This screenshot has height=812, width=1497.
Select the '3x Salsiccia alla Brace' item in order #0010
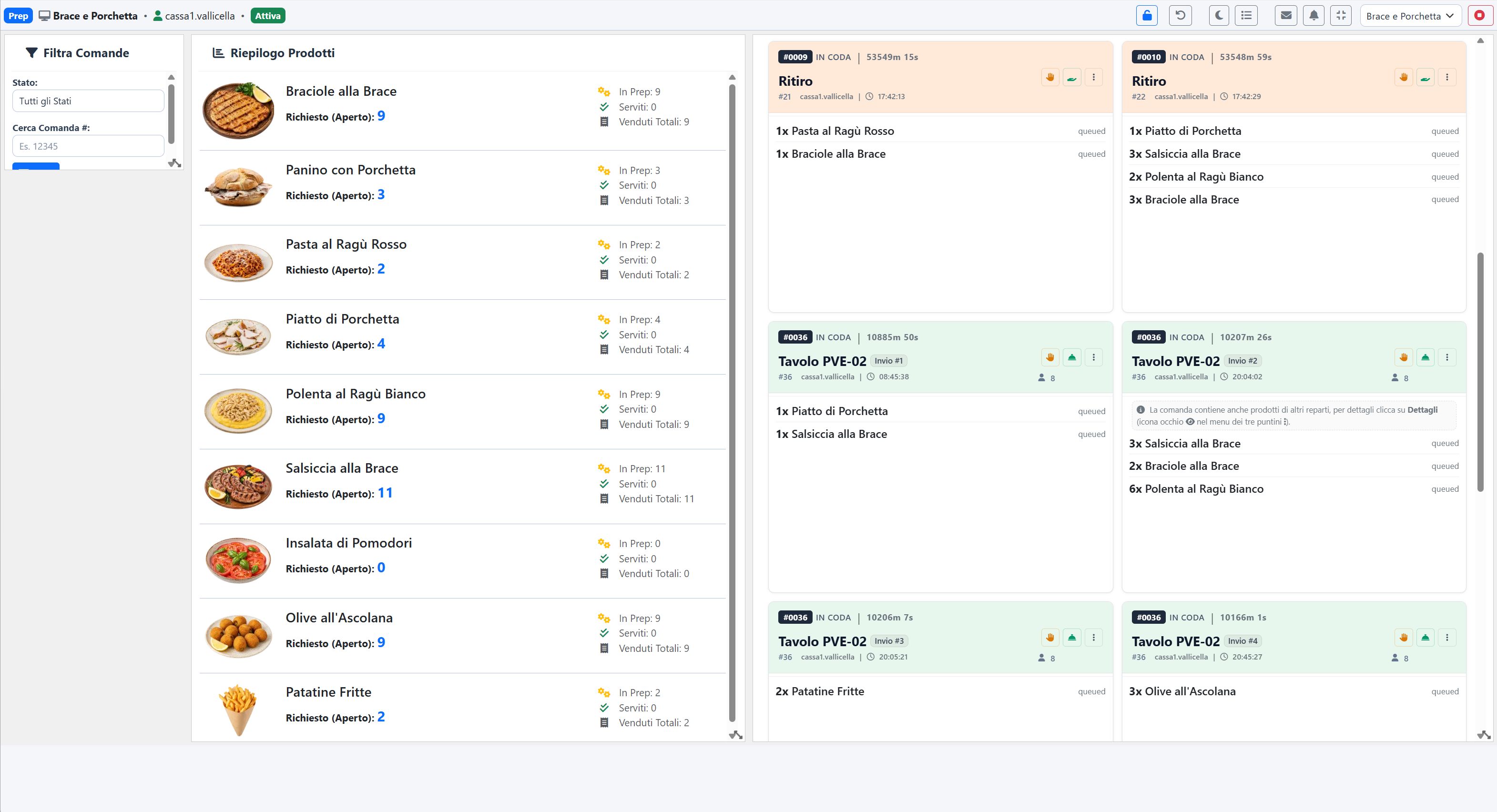coord(1293,154)
